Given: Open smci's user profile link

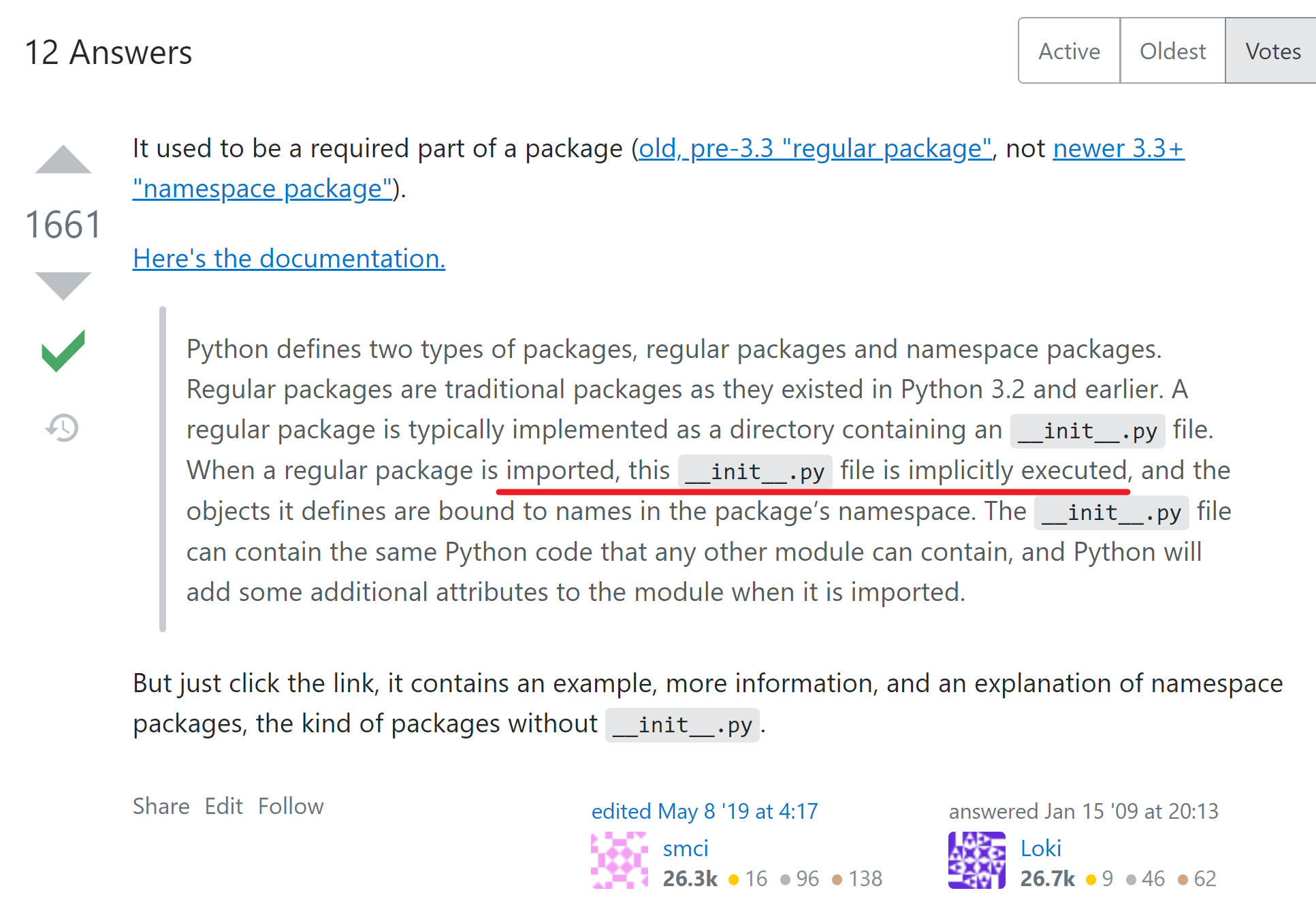Looking at the screenshot, I should tap(686, 848).
